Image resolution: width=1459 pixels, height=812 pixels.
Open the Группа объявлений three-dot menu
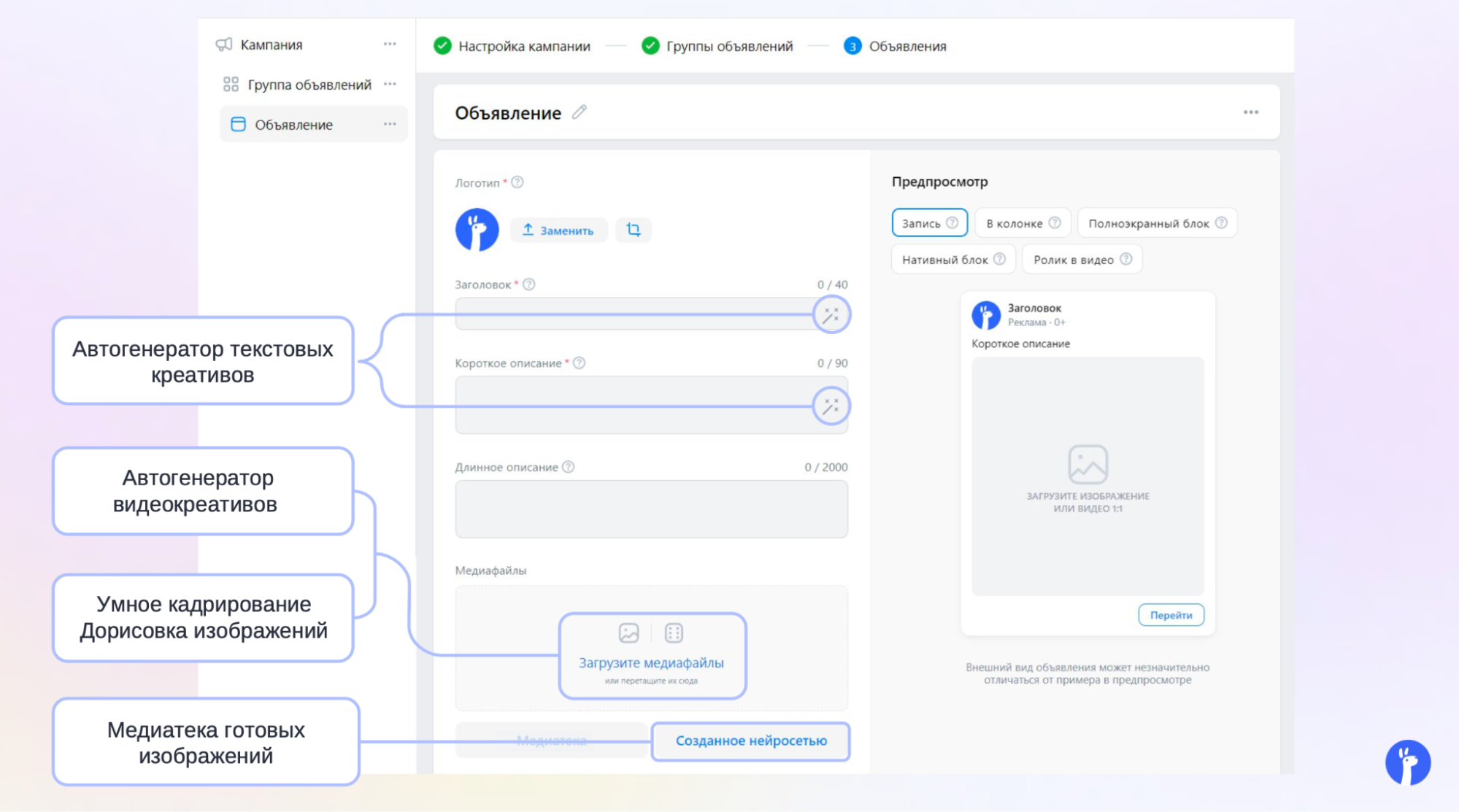[x=390, y=85]
